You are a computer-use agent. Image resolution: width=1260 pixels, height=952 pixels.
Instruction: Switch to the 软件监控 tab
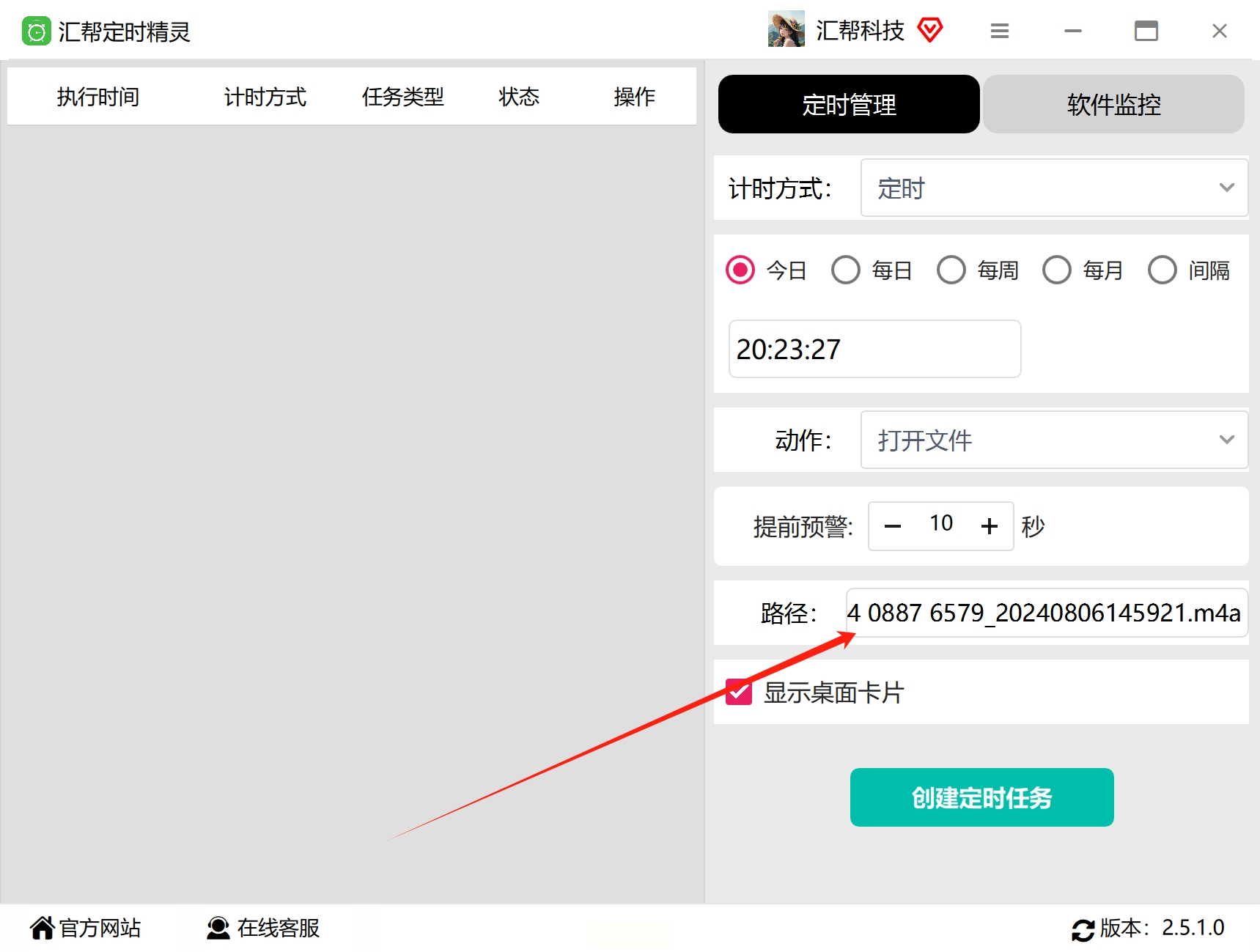tap(1113, 104)
